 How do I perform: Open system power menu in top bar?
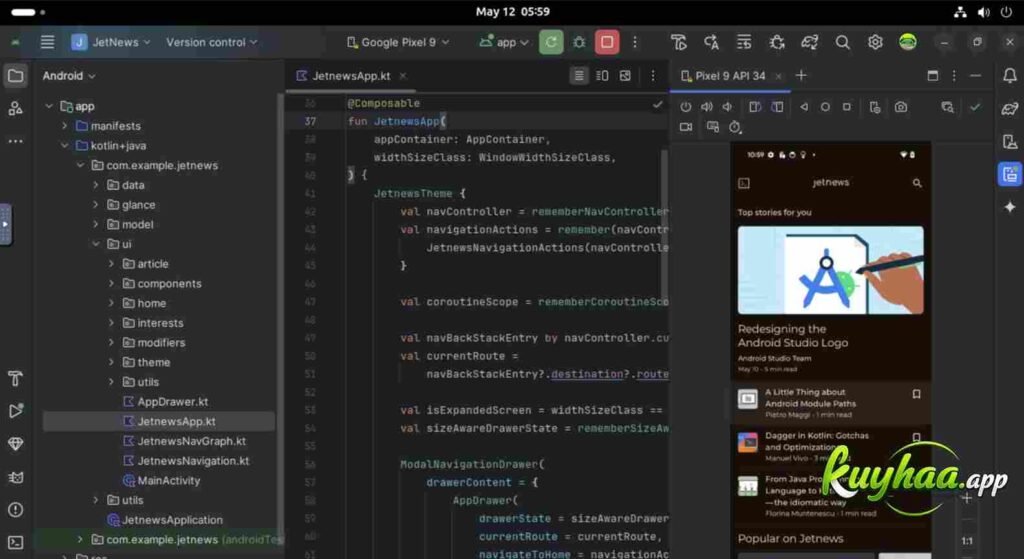pos(1006,12)
